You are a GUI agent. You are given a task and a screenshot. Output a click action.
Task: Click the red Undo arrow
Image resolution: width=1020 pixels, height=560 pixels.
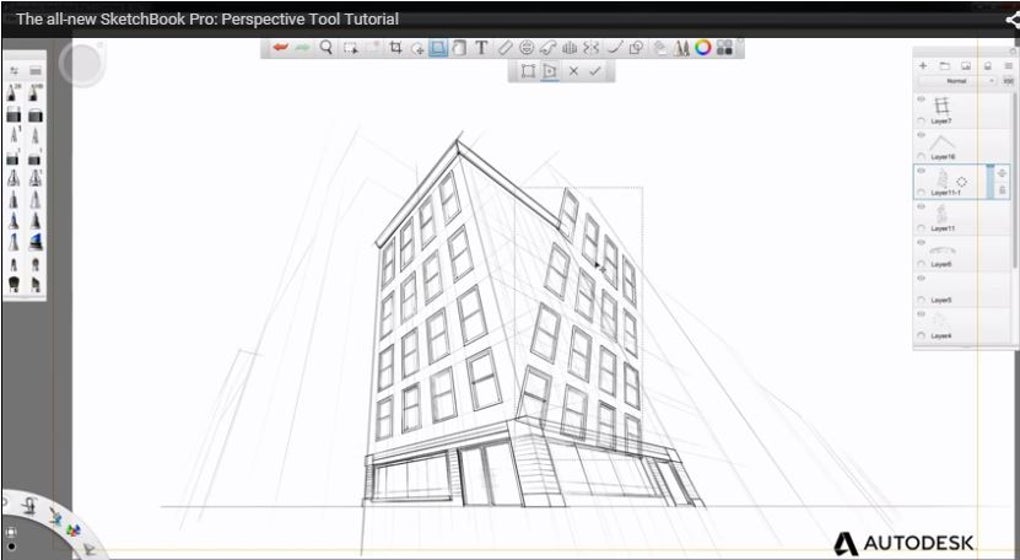[x=281, y=47]
